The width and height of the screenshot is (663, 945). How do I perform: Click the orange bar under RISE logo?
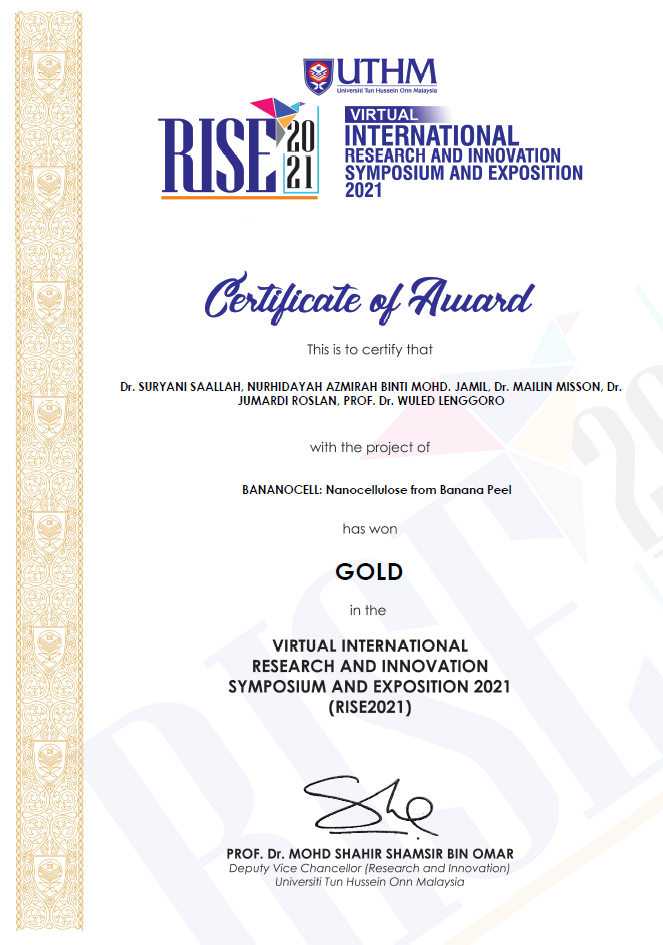pyautogui.click(x=239, y=196)
